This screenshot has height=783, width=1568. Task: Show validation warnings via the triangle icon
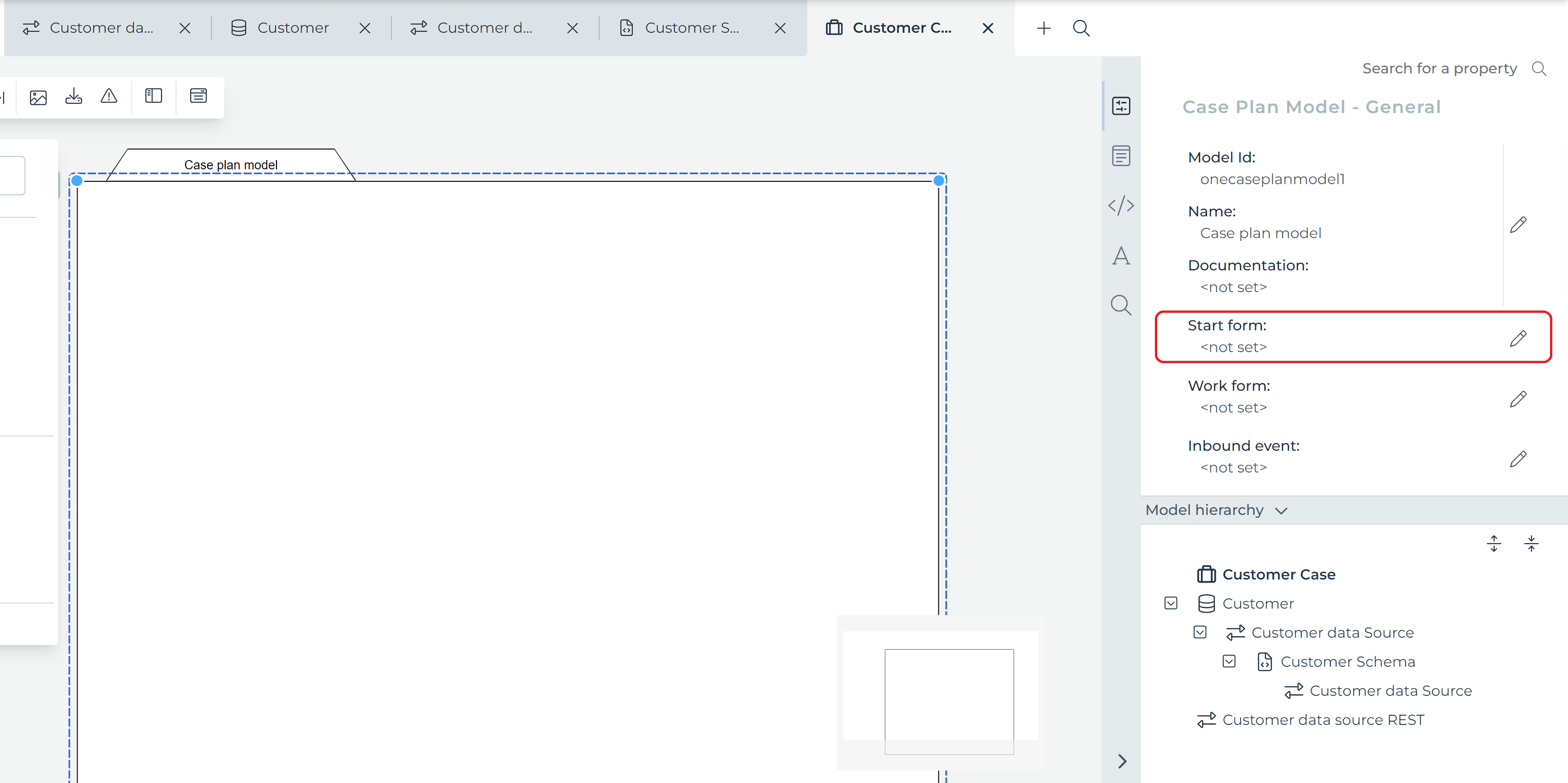coord(108,96)
